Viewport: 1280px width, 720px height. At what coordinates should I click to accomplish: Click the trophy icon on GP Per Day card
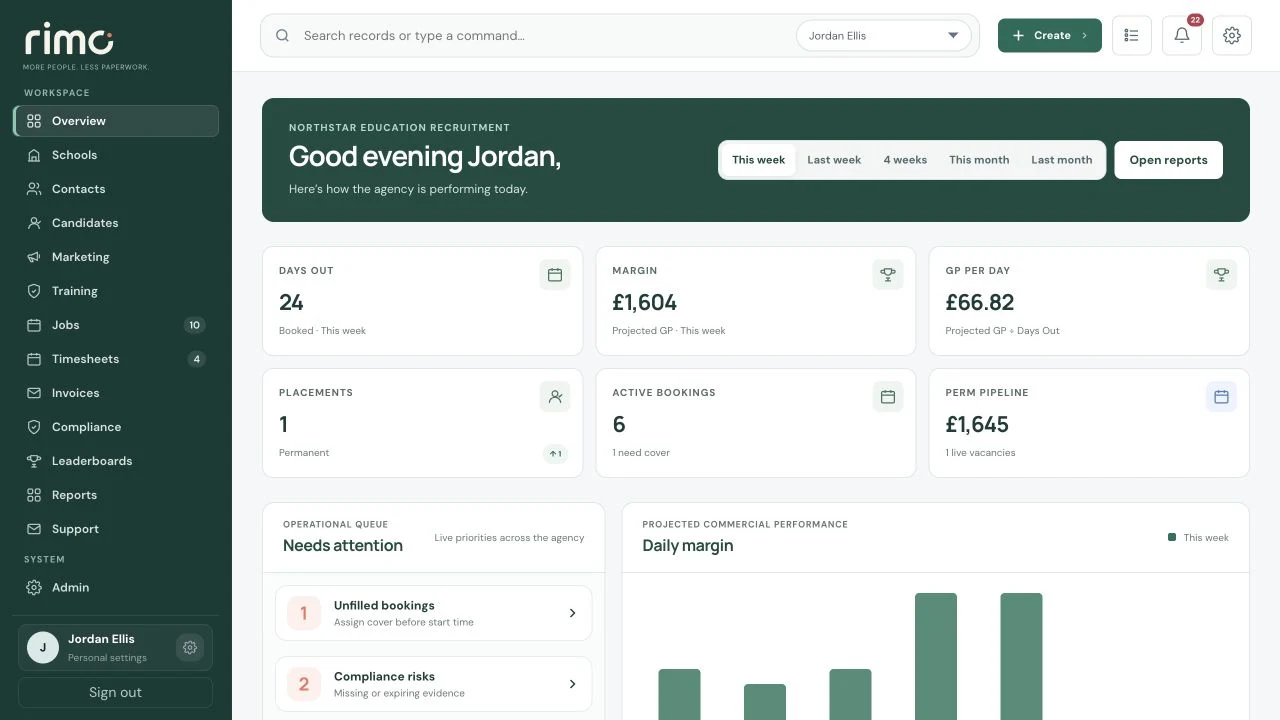(1221, 274)
